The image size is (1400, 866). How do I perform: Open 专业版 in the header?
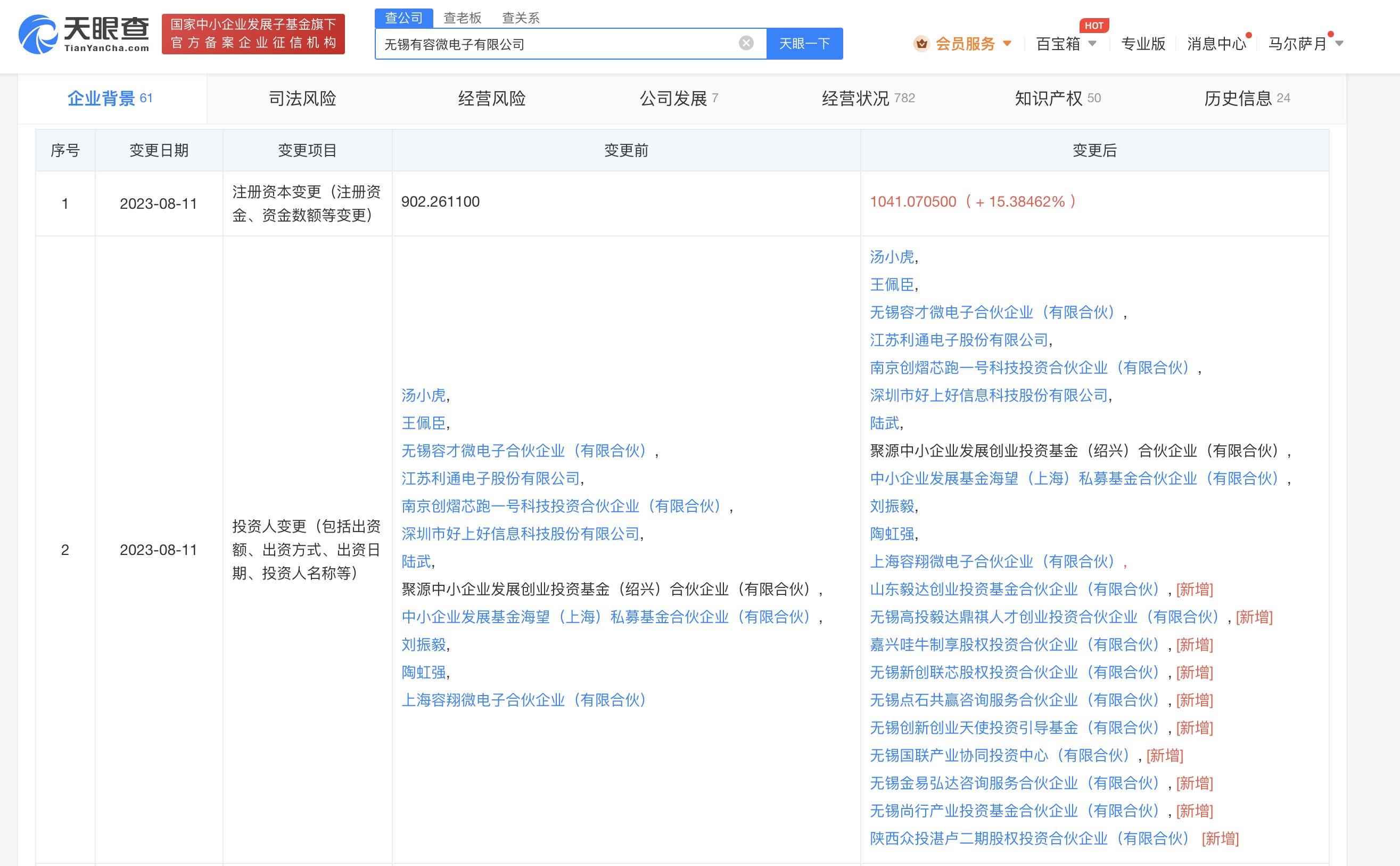(x=1143, y=44)
